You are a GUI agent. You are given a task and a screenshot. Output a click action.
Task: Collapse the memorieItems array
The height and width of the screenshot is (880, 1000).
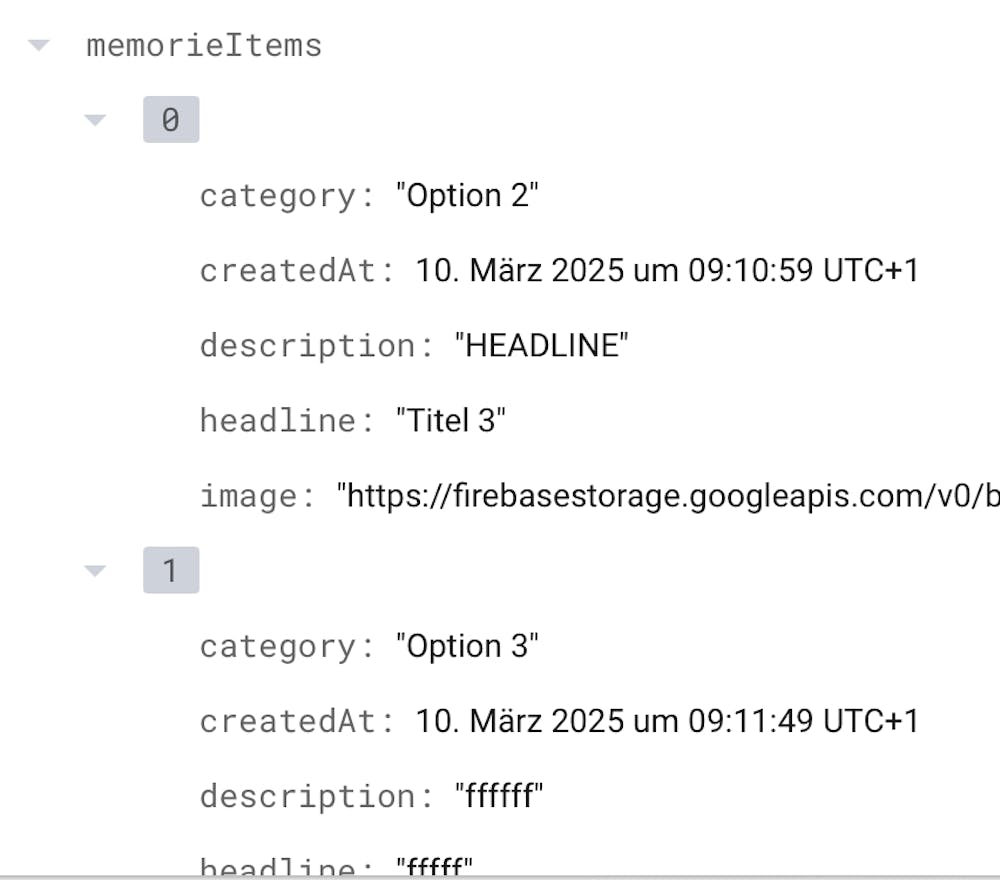39,45
